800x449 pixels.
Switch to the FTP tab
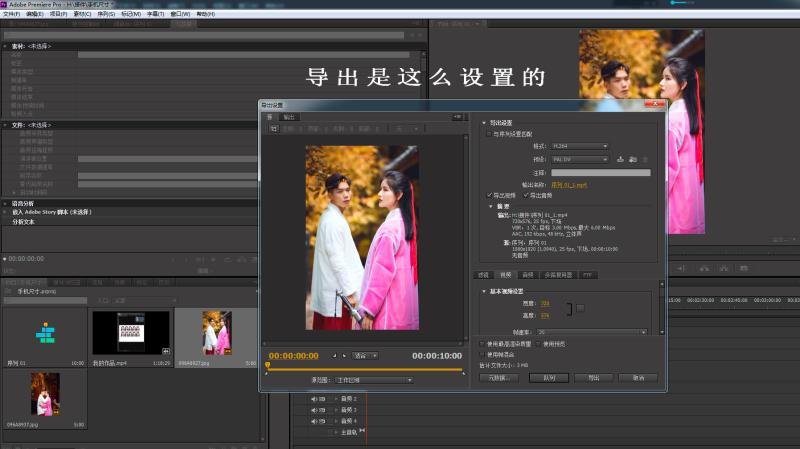pyautogui.click(x=588, y=275)
